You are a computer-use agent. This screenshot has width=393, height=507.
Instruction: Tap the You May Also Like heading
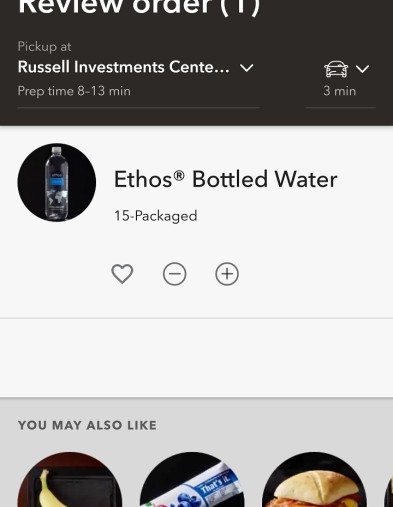(x=87, y=425)
